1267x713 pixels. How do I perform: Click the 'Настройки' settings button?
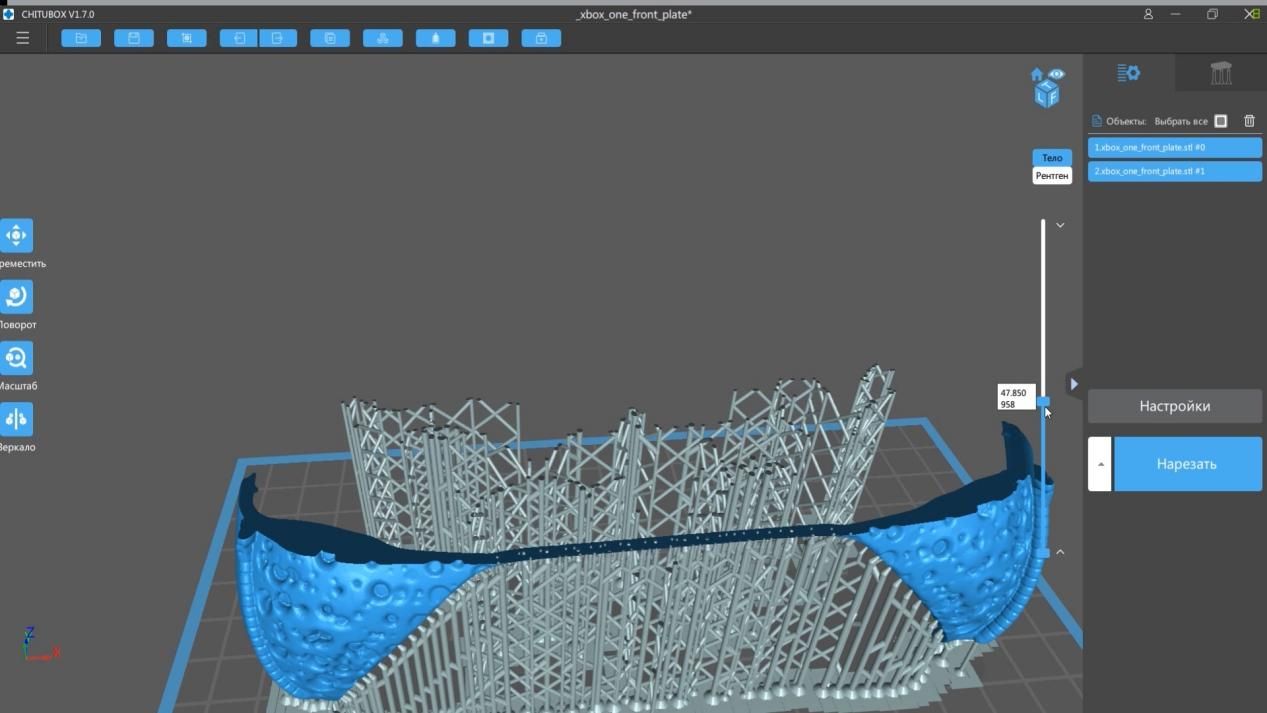1174,406
